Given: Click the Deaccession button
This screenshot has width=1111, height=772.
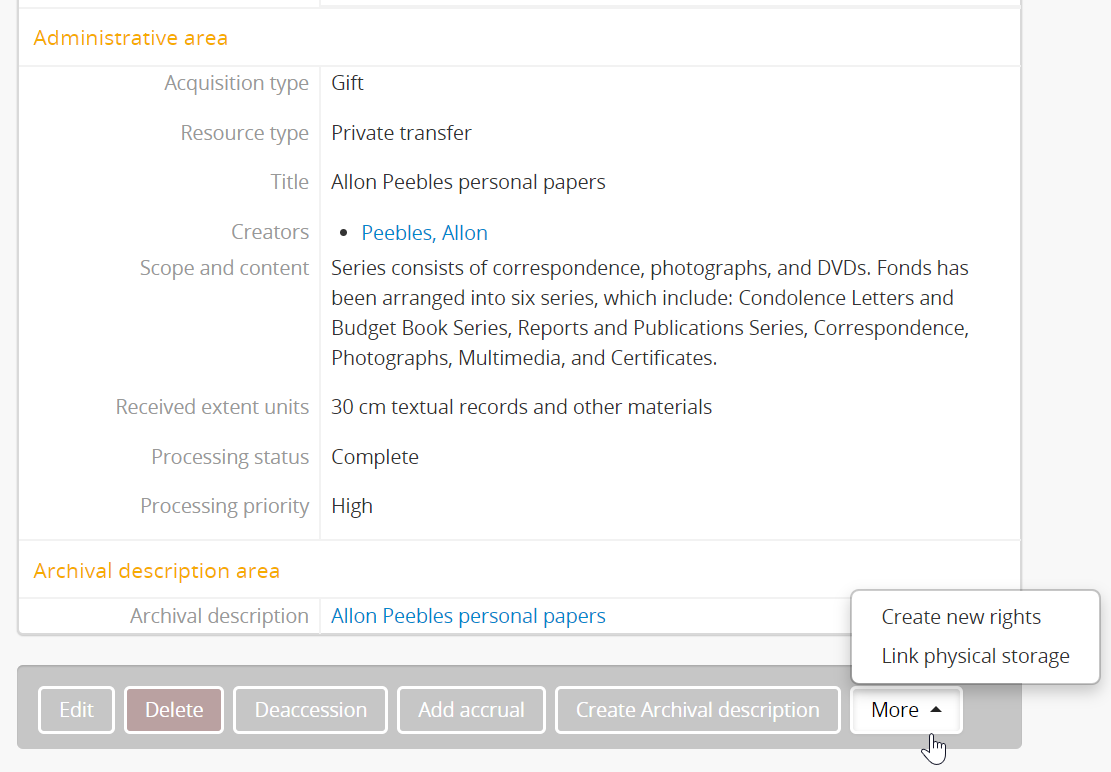Looking at the screenshot, I should coord(310,710).
